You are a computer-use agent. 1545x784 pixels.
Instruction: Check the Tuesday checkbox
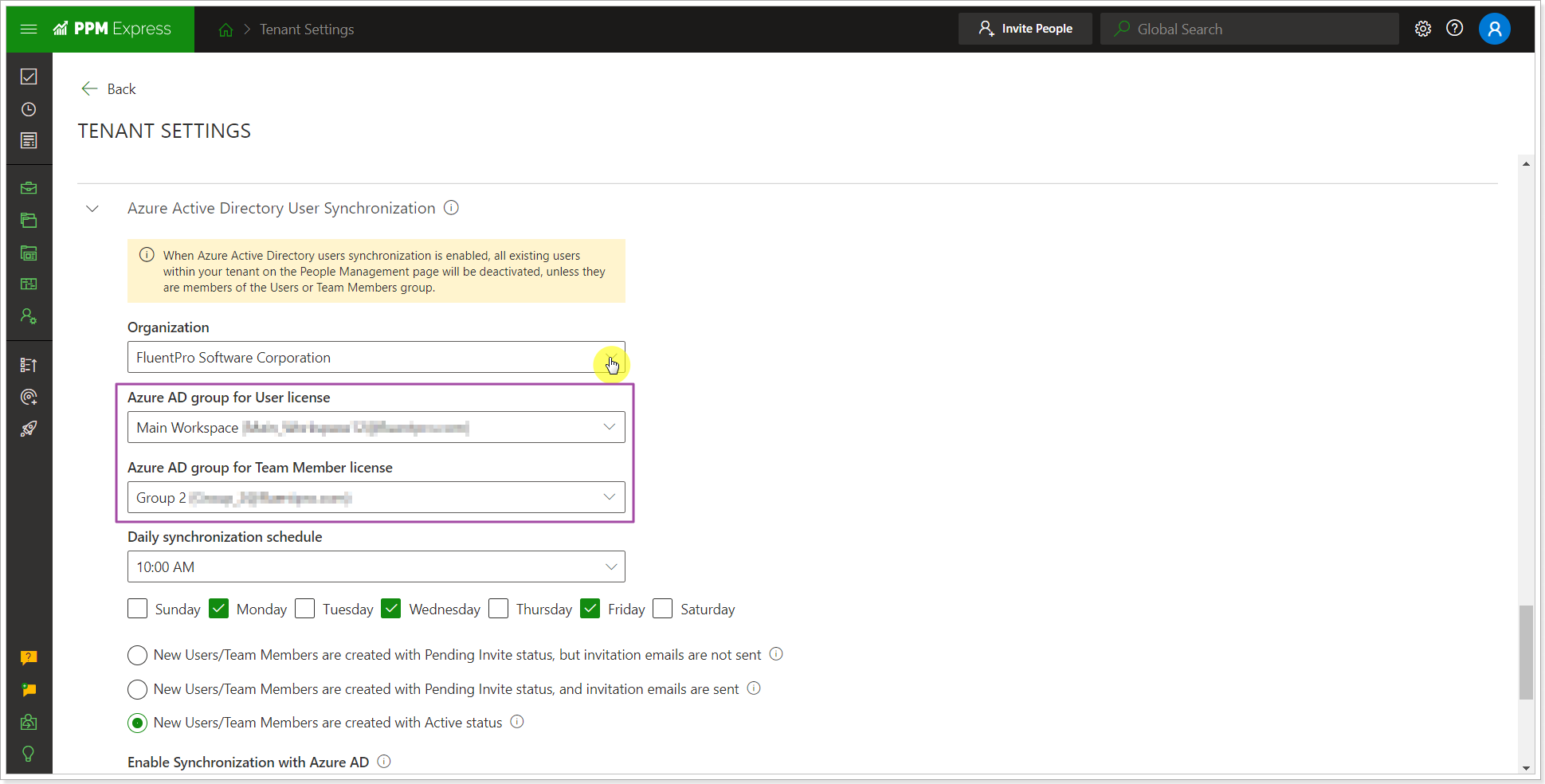[304, 609]
